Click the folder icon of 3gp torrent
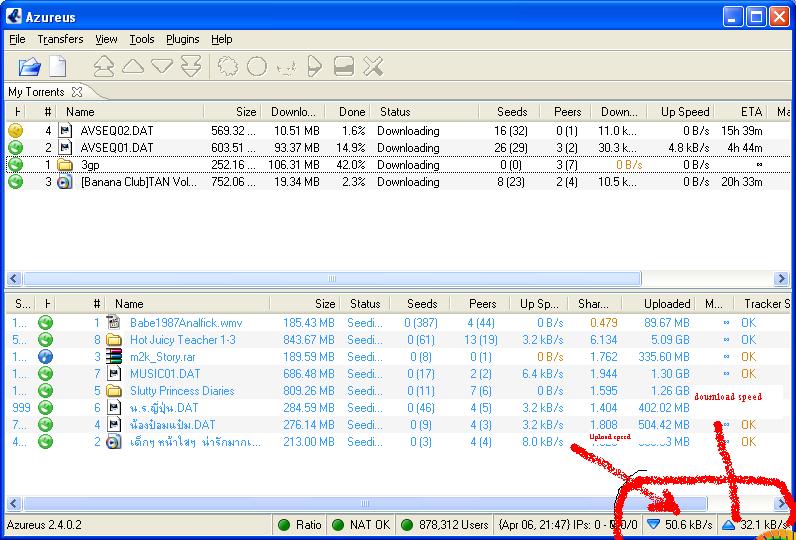 point(65,165)
